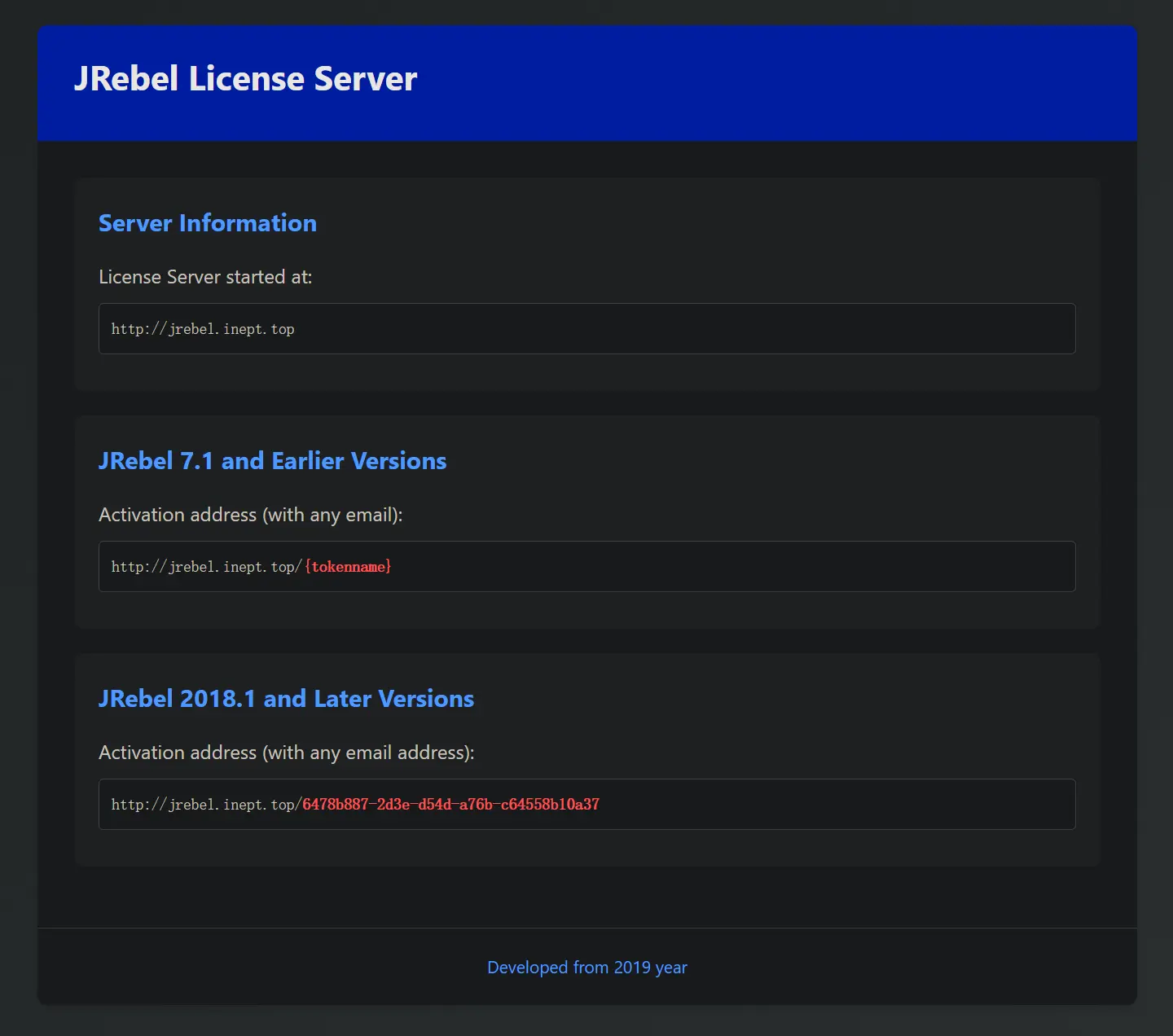Click the red GUID token 6478b887-2d3e-d54d-a76b-c64558b10a37

(450, 805)
